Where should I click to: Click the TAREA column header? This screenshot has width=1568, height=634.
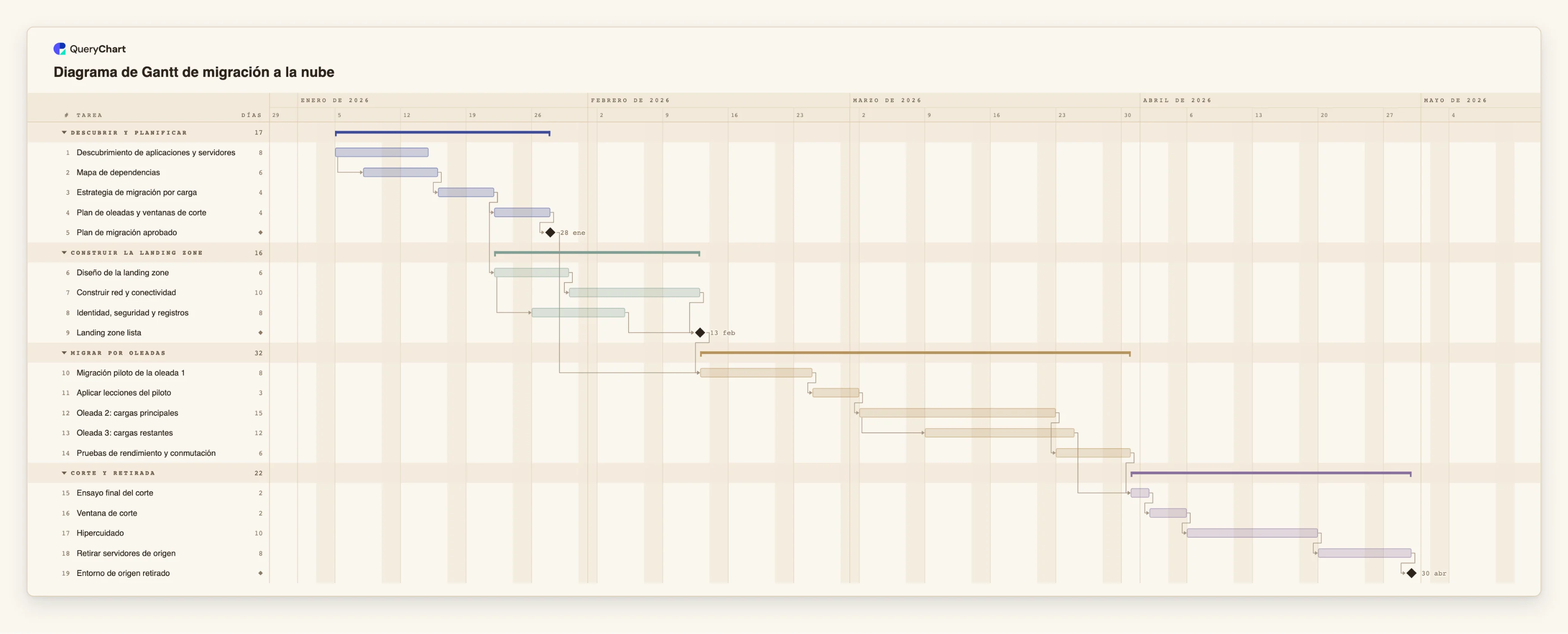[90, 115]
